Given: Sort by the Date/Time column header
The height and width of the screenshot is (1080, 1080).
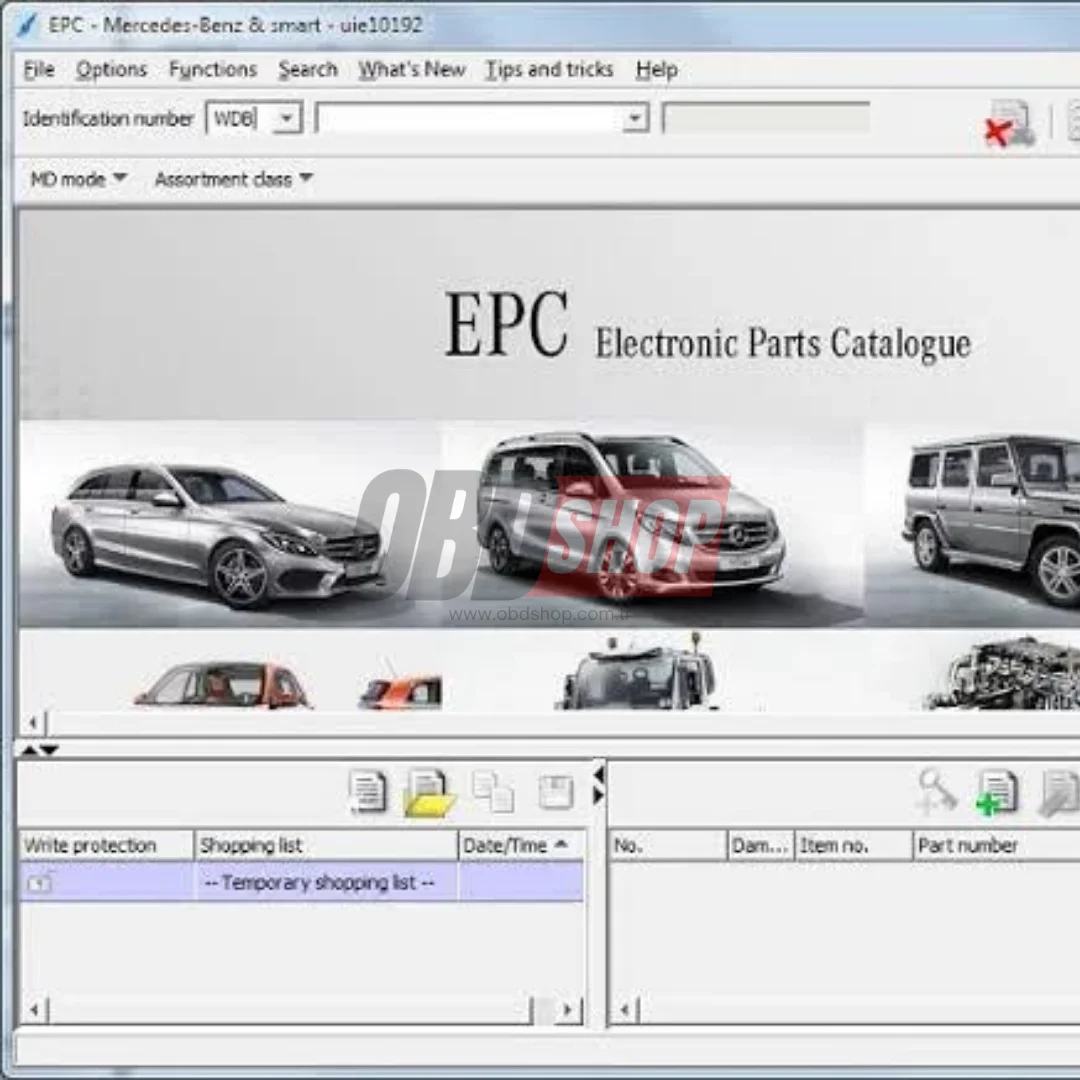Looking at the screenshot, I should [512, 845].
